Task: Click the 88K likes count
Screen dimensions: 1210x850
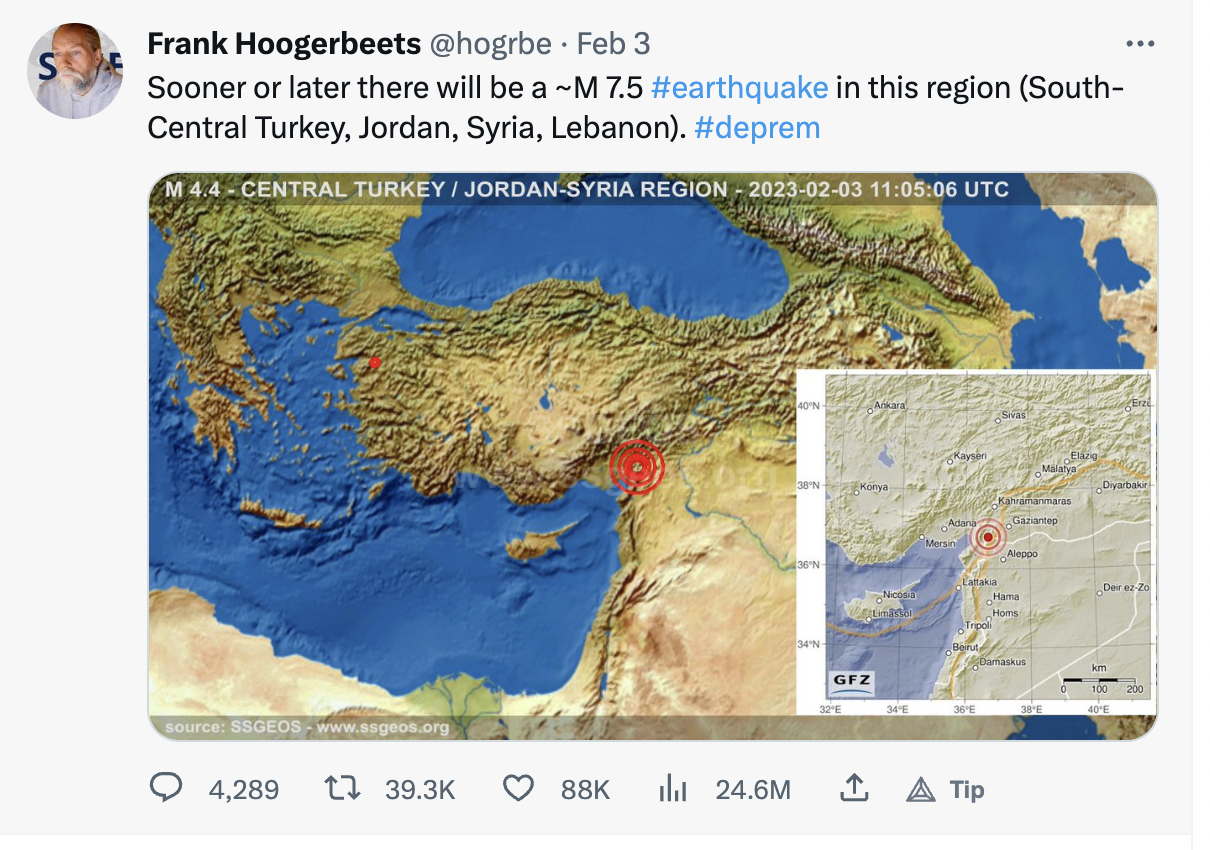Action: click(585, 790)
